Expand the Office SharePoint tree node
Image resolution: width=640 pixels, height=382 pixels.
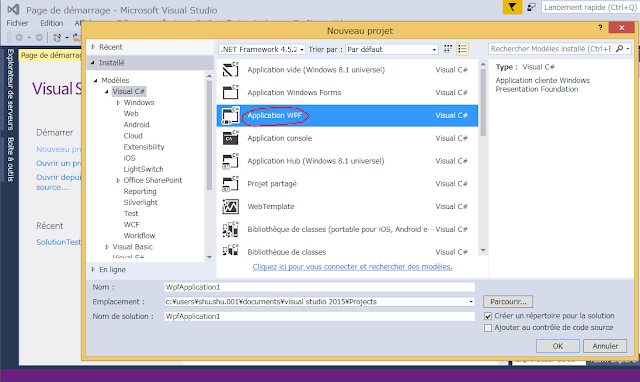click(118, 180)
